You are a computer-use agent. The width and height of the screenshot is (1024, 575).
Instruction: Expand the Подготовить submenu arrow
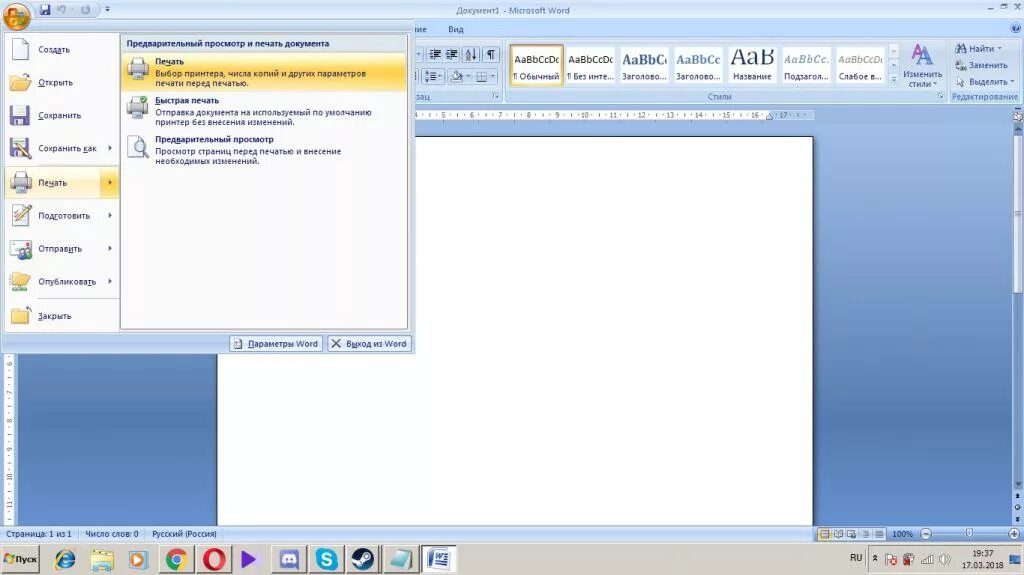110,216
